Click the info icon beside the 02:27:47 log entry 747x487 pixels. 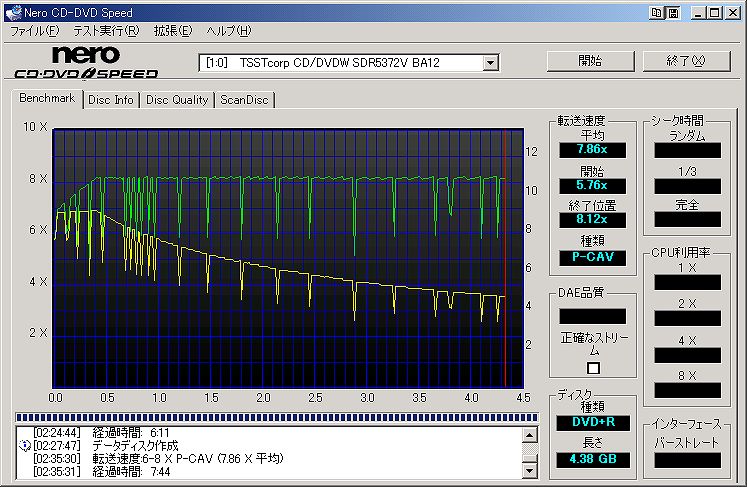[24, 446]
